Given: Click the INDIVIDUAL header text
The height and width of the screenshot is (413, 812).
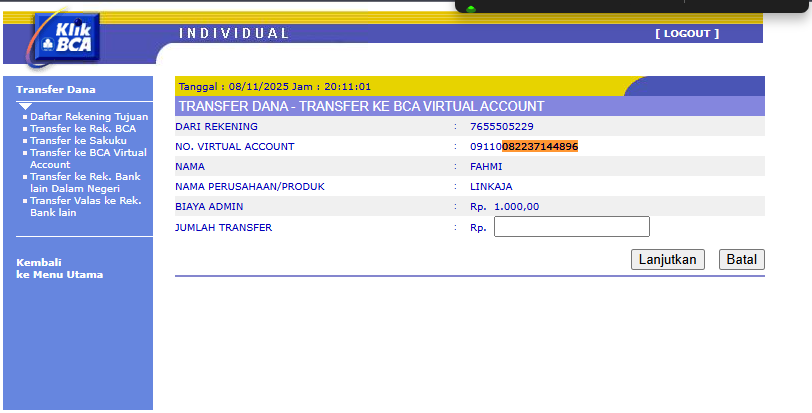Looking at the screenshot, I should pos(234,34).
